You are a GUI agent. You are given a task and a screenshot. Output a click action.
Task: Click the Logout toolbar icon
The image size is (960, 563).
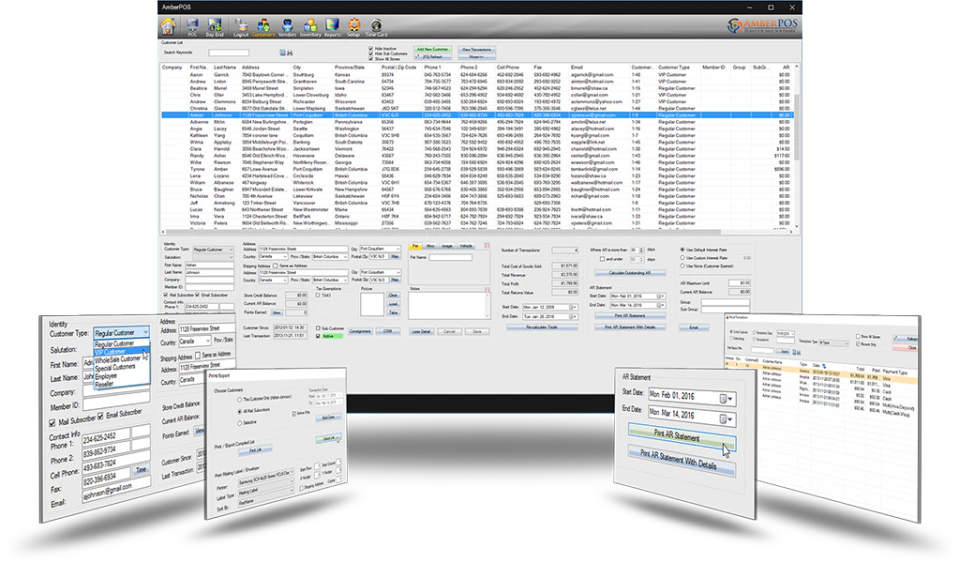pos(241,27)
